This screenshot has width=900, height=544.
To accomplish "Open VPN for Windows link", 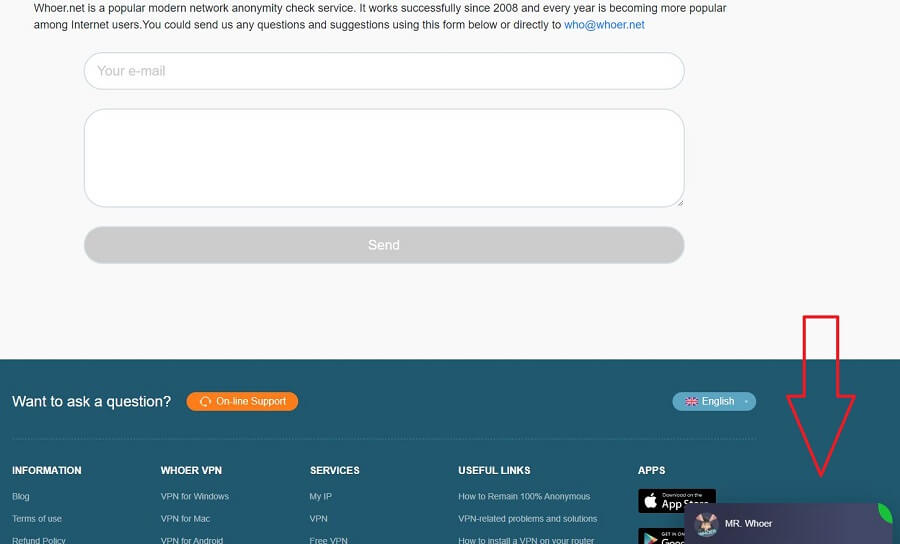I will [x=195, y=496].
